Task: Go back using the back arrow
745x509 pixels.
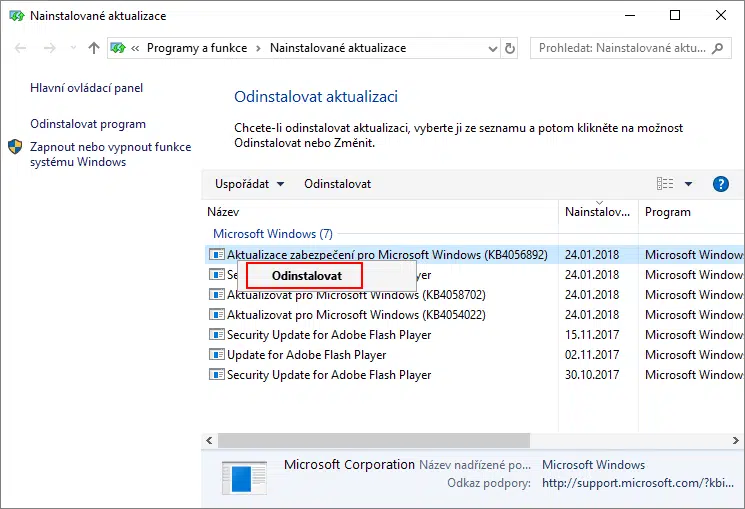Action: click(x=20, y=48)
